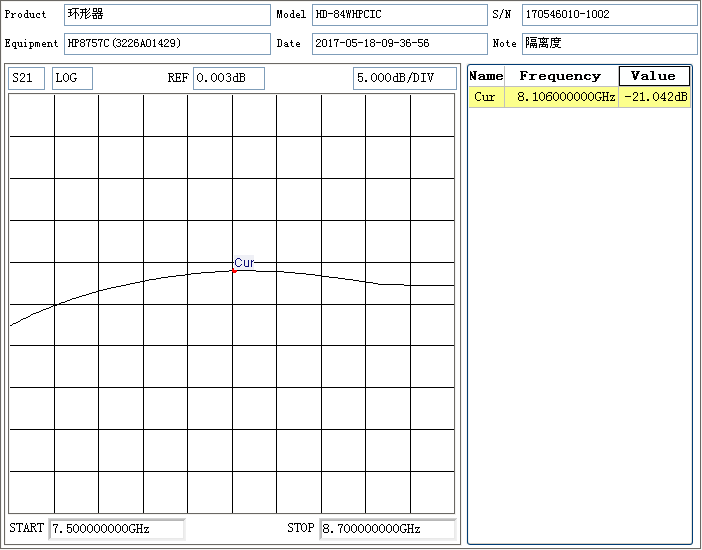Click the START label

tap(26, 529)
